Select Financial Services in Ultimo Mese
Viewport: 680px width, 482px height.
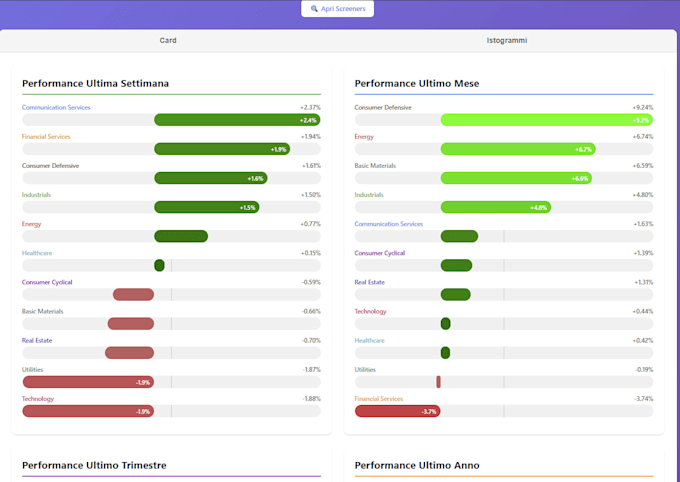click(379, 398)
